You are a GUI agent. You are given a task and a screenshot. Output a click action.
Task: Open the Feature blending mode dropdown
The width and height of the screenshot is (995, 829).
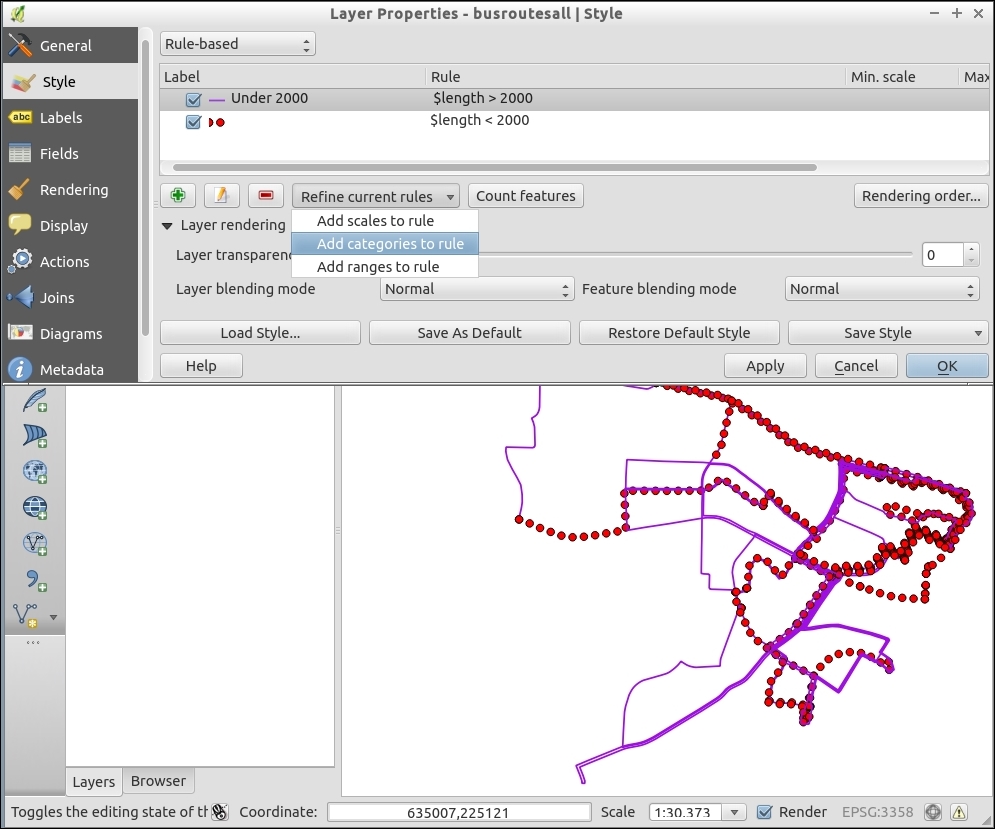[881, 289]
